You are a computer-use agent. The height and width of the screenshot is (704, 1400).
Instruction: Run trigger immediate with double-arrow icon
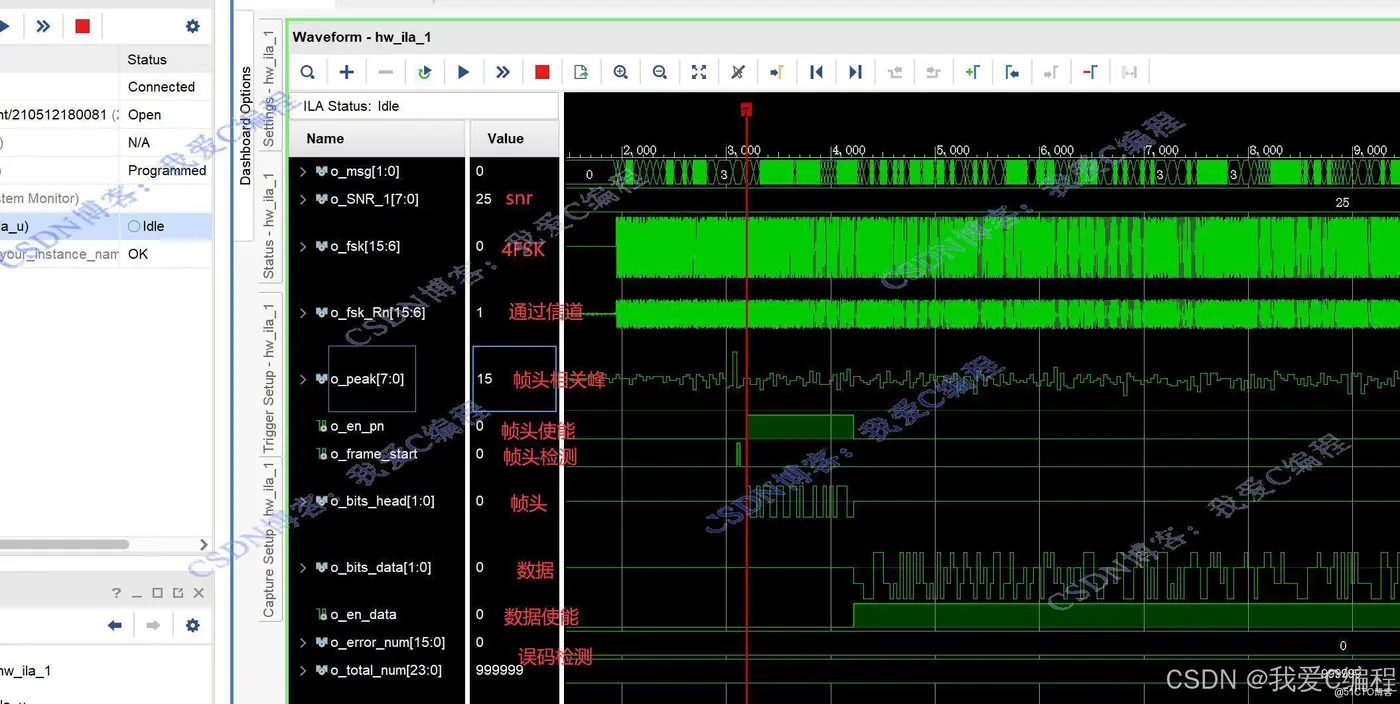coord(503,72)
